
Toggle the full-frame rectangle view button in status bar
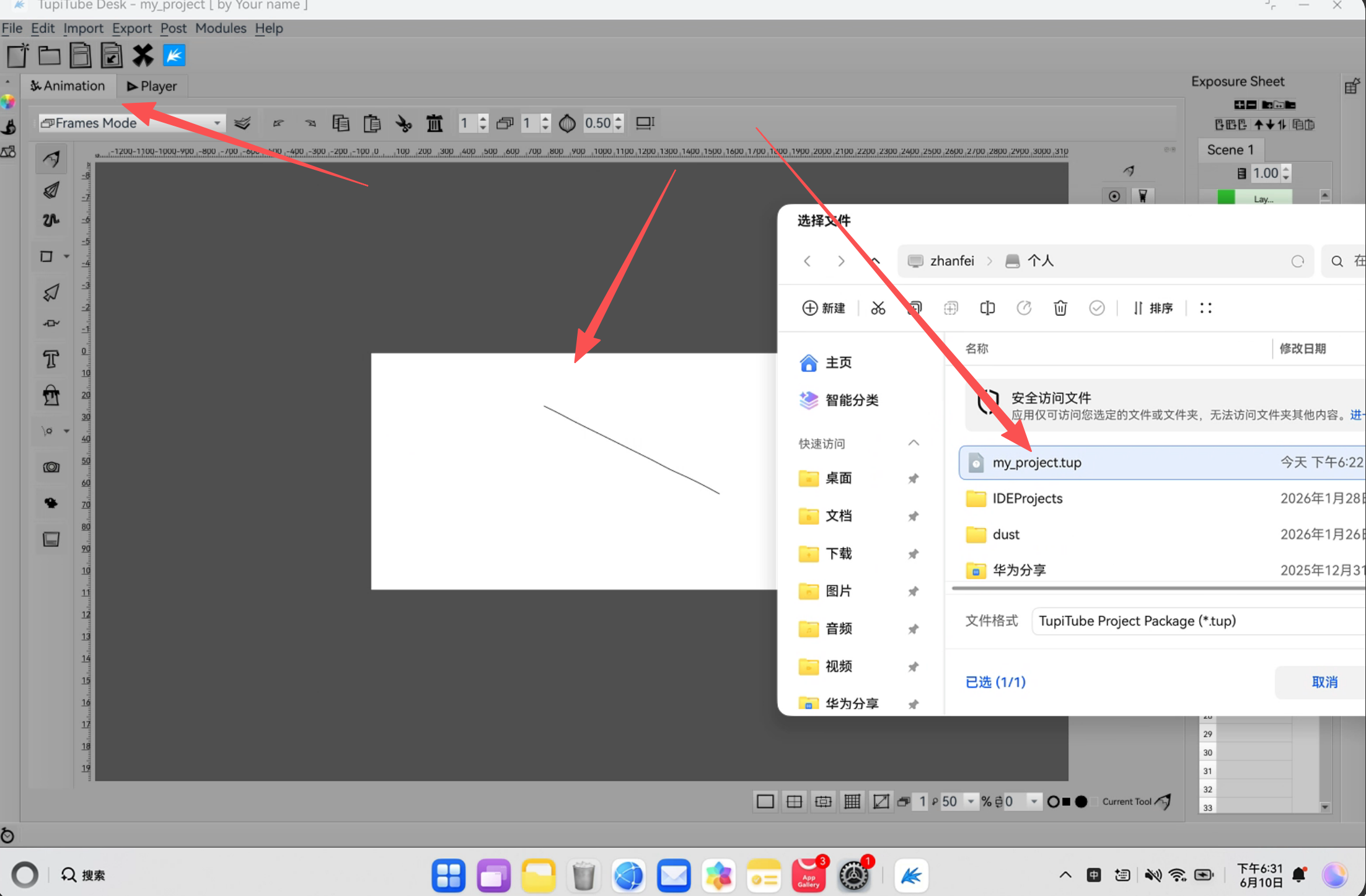(x=765, y=802)
